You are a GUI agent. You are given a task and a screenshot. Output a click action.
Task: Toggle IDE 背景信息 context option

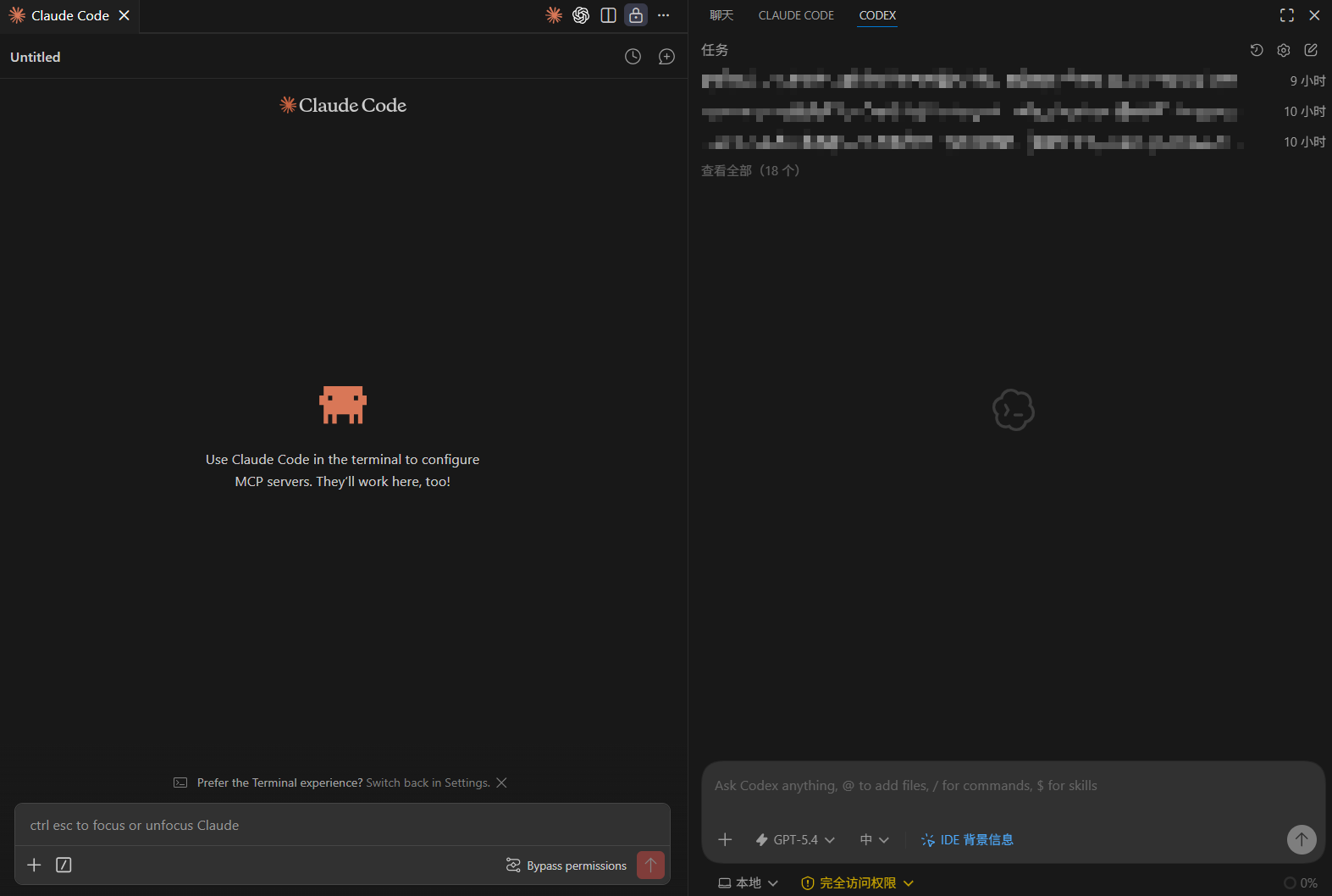tap(967, 840)
